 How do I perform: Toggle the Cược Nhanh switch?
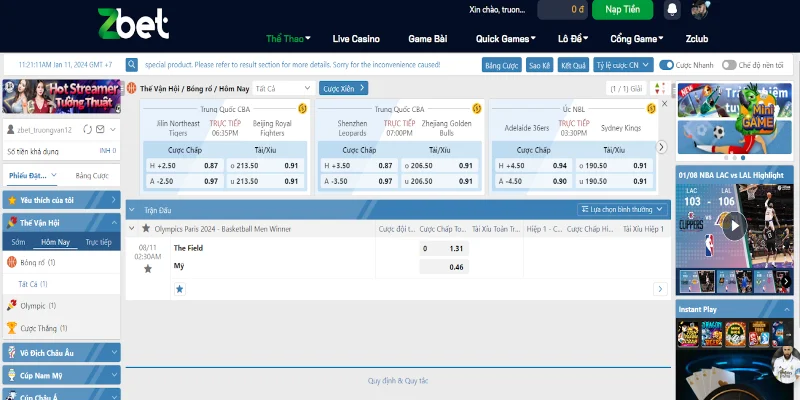click(x=667, y=65)
